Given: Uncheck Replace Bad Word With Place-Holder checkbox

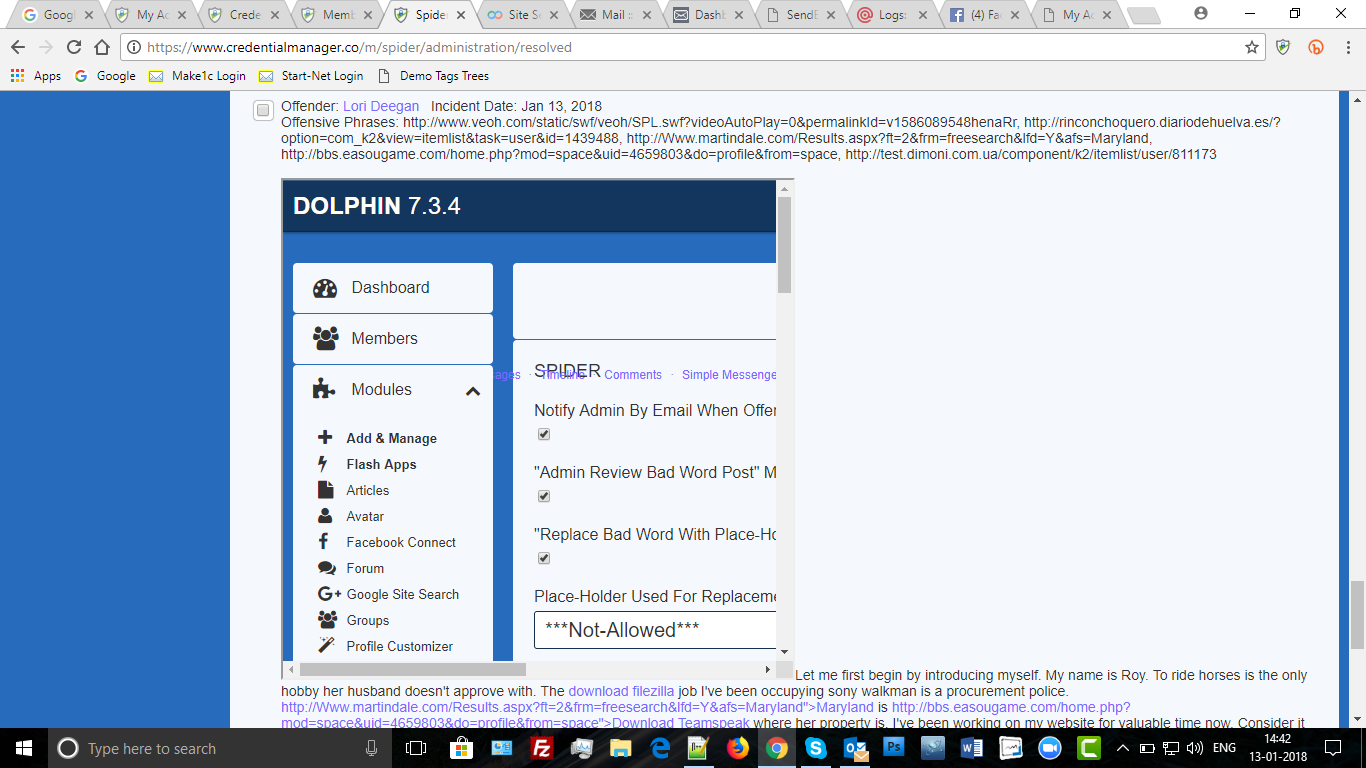Looking at the screenshot, I should 544,558.
